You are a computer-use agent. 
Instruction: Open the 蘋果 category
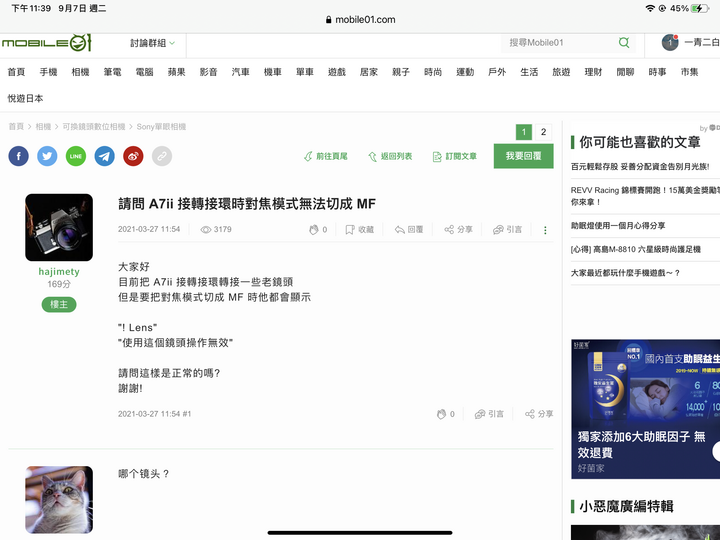[x=176, y=72]
